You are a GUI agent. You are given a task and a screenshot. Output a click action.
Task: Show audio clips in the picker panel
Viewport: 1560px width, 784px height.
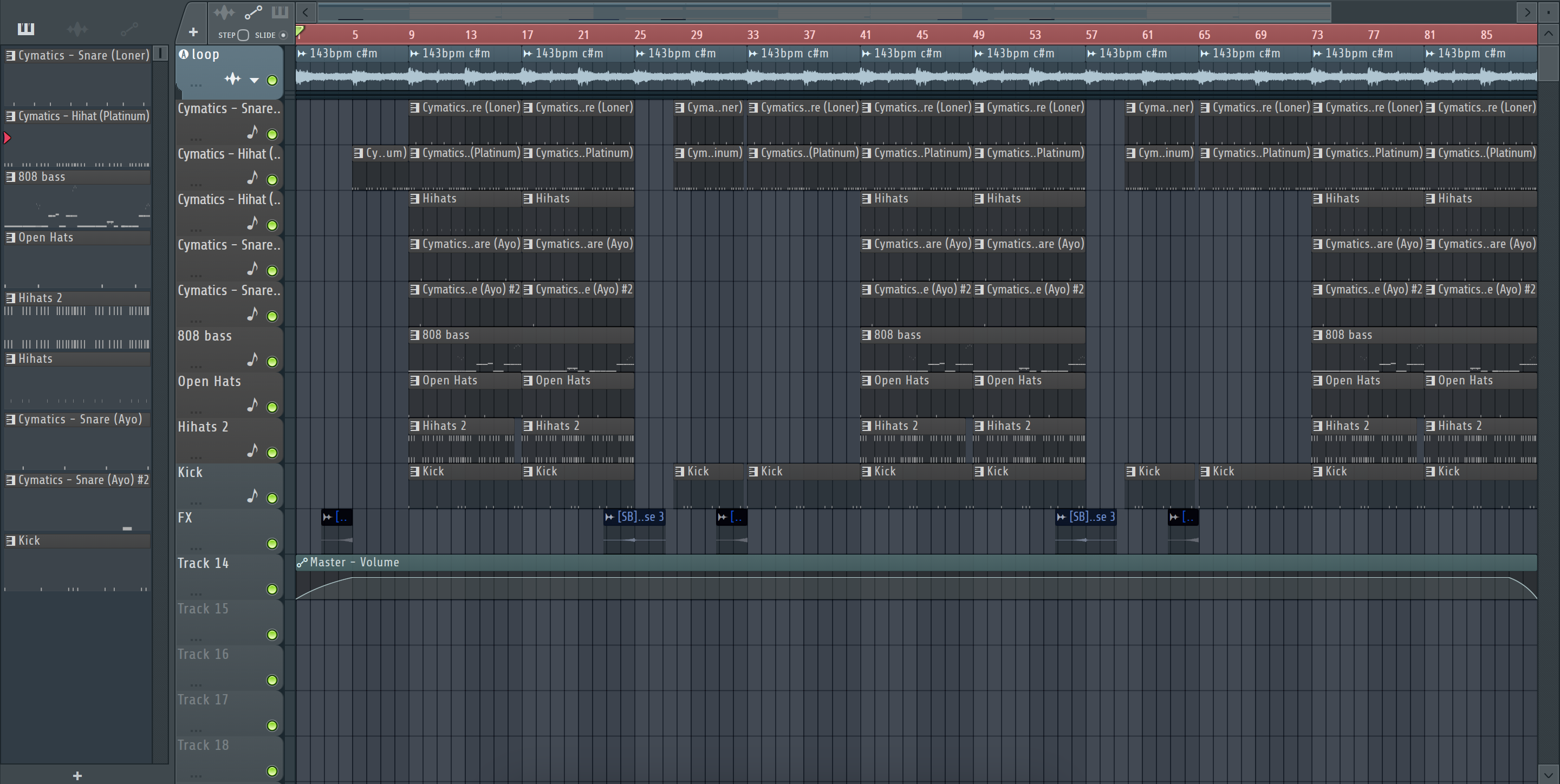[77, 29]
